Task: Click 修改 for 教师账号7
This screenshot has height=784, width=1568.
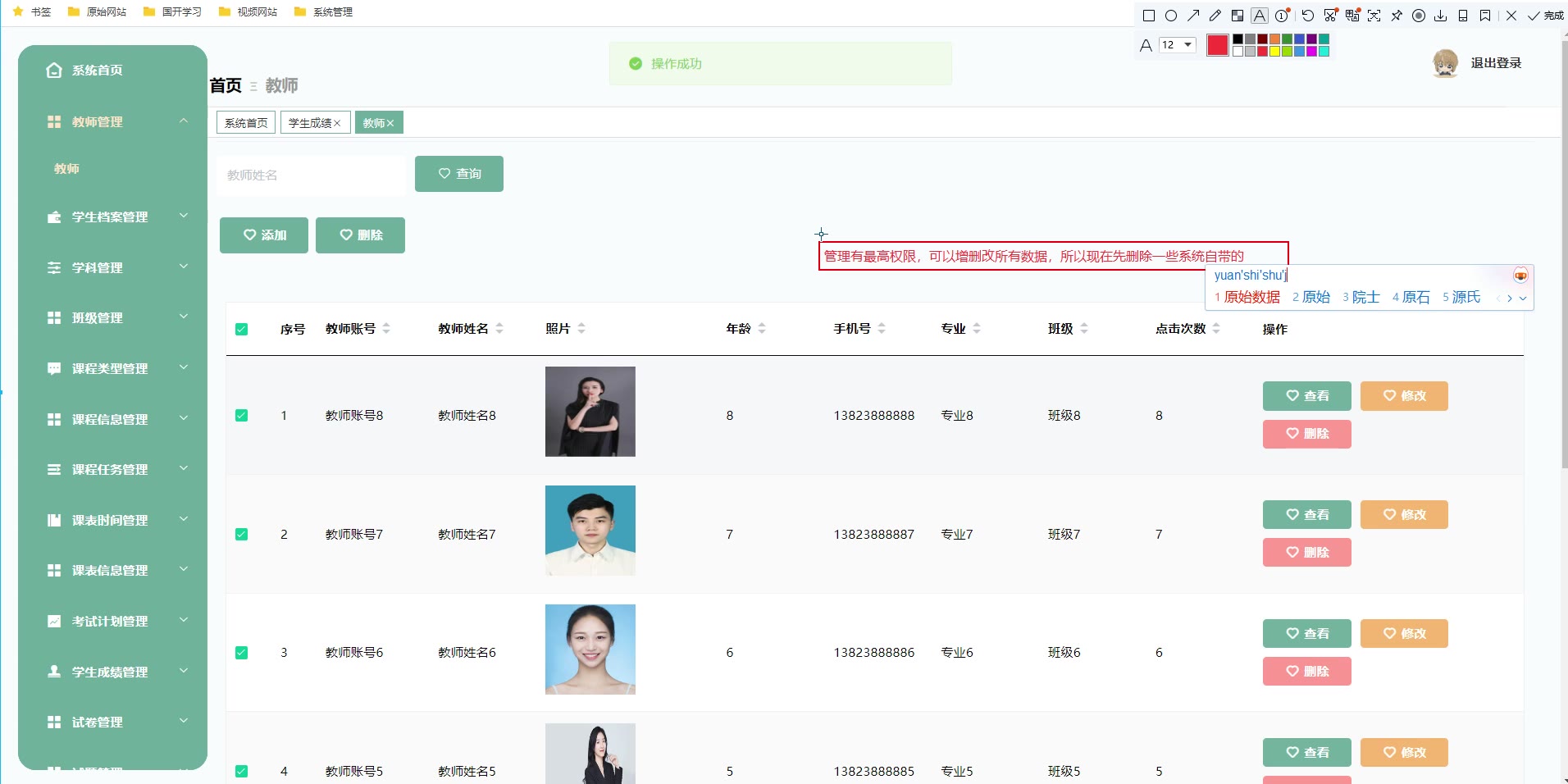Action: [1404, 515]
